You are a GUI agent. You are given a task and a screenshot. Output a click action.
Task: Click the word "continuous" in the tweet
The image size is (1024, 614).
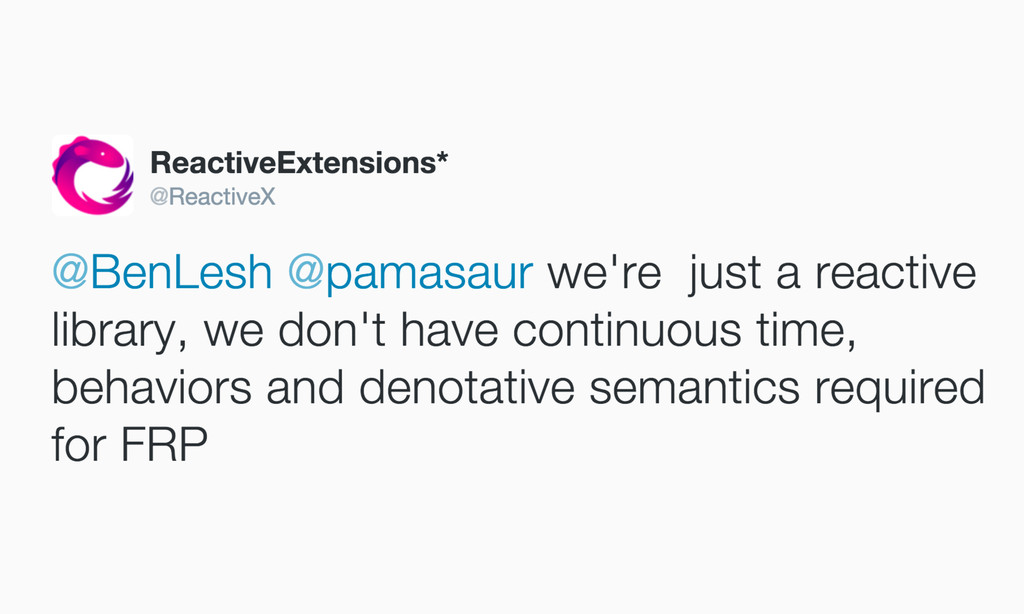[627, 330]
